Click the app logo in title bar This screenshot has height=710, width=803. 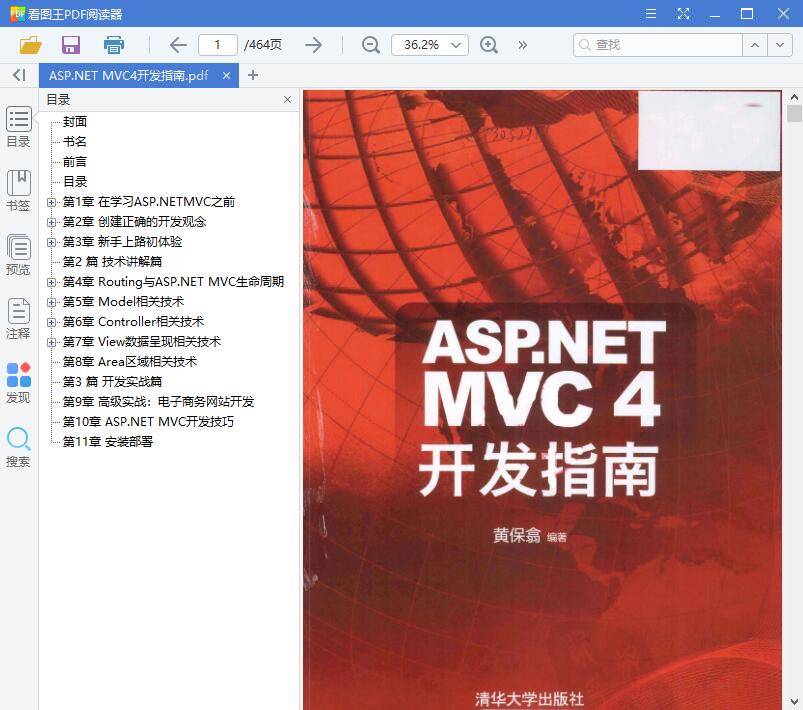point(17,13)
